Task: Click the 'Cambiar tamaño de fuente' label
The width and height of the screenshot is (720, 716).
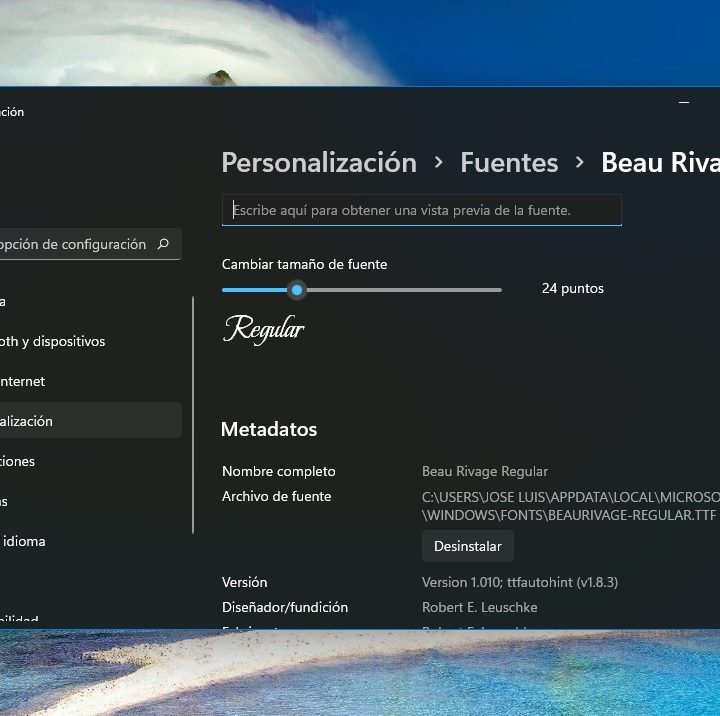Action: (x=304, y=264)
